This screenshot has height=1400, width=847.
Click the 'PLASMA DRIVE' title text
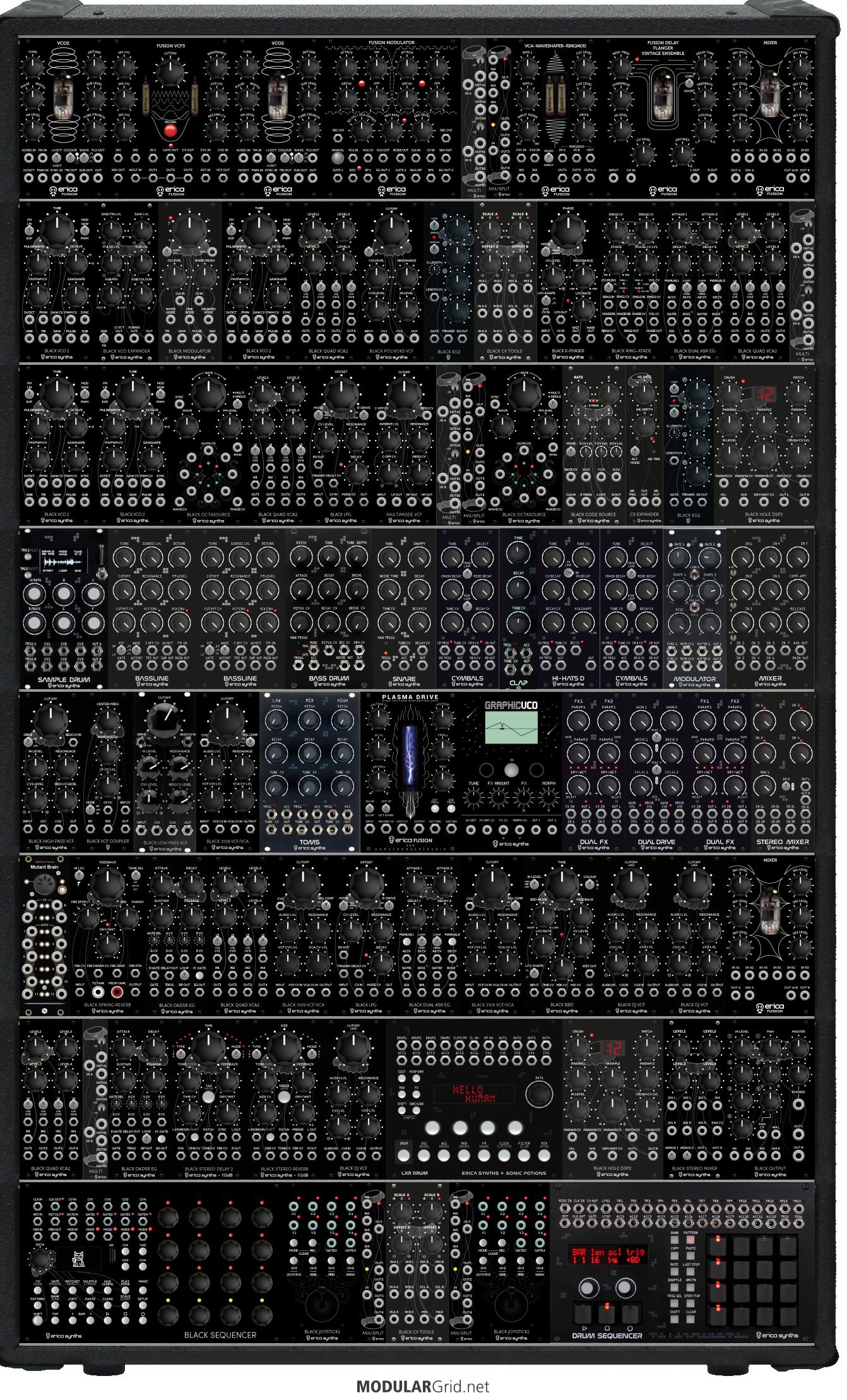point(410,697)
